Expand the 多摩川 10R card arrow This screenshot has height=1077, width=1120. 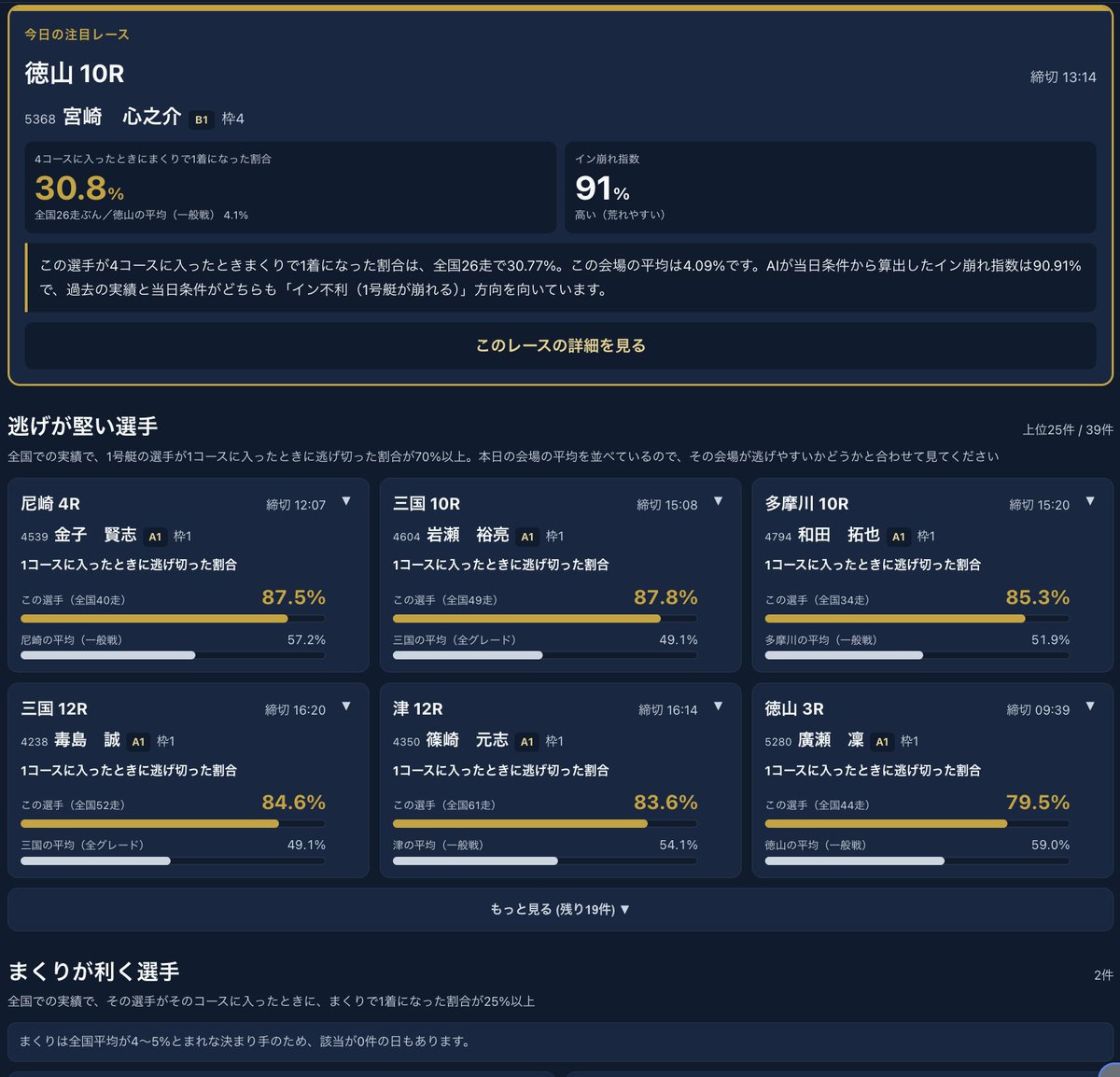point(1090,501)
